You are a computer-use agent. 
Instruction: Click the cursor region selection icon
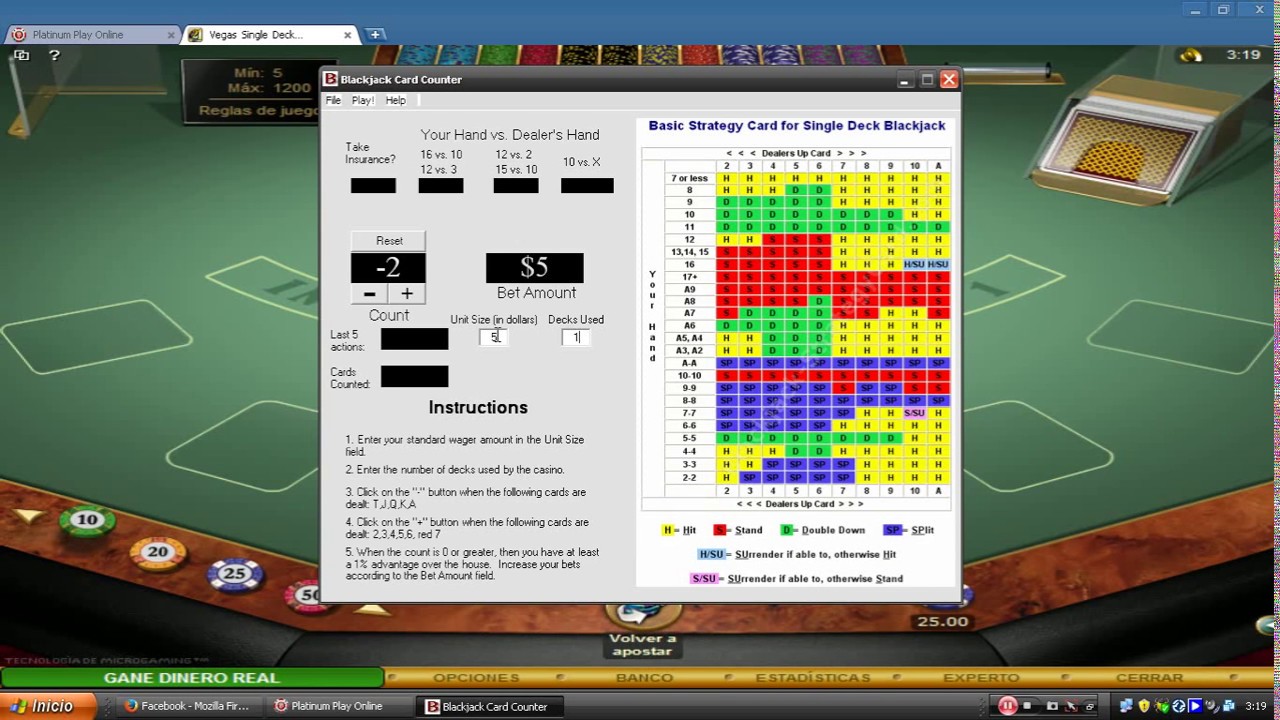click(x=1071, y=706)
